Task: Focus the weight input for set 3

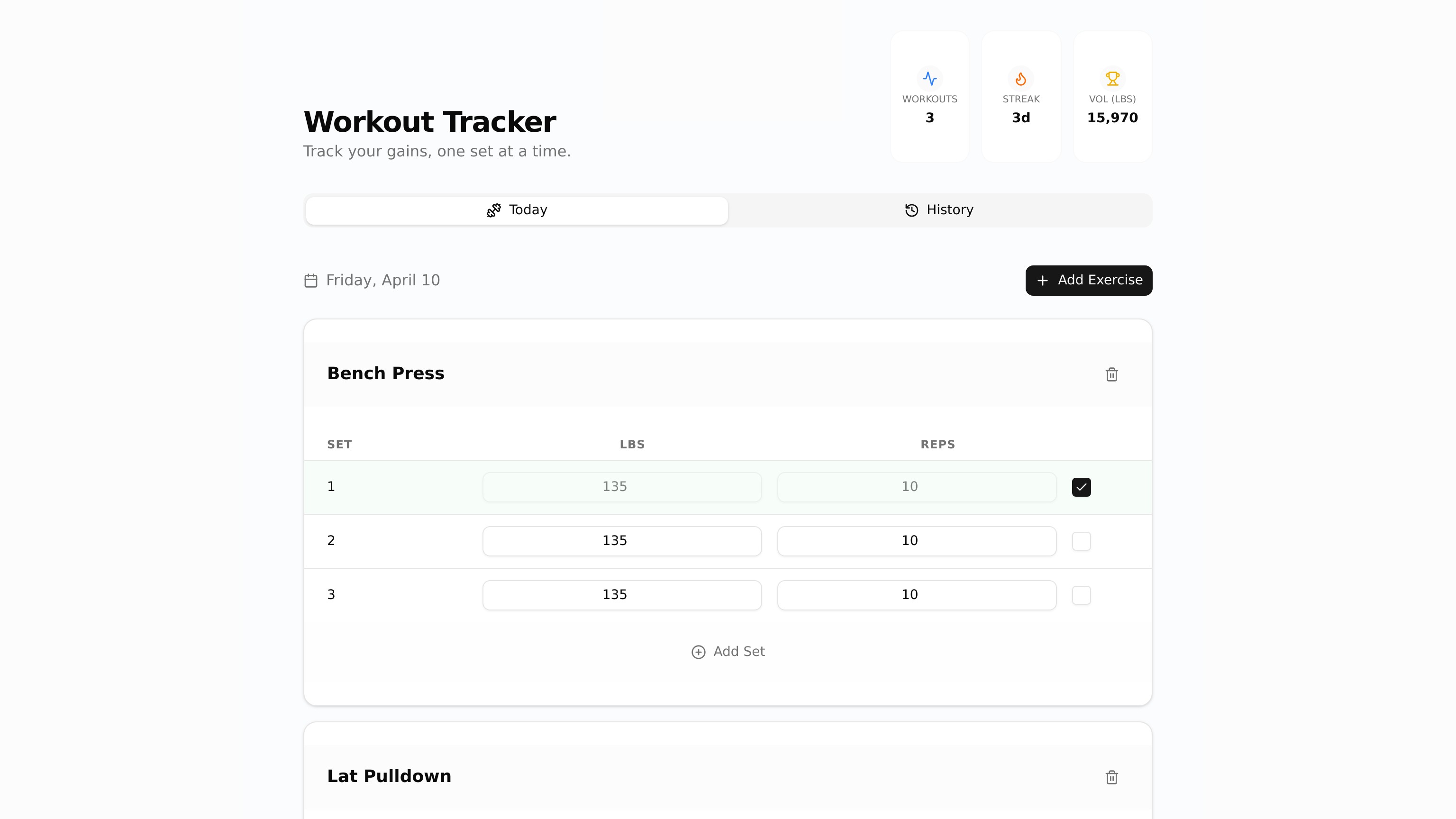Action: (622, 595)
